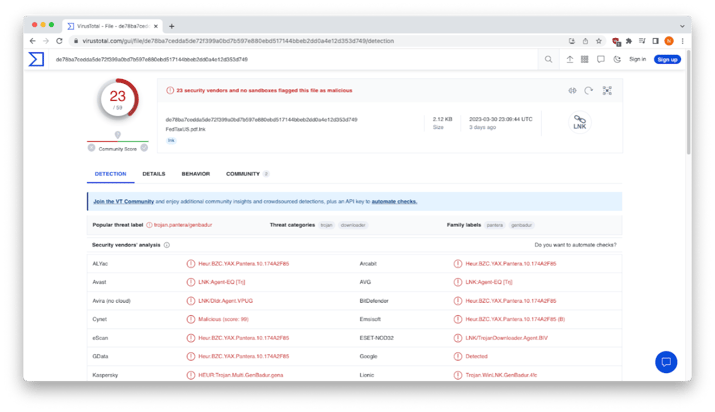Click the reanalyze file refresh icon
This screenshot has width=715, height=412.
tap(590, 91)
